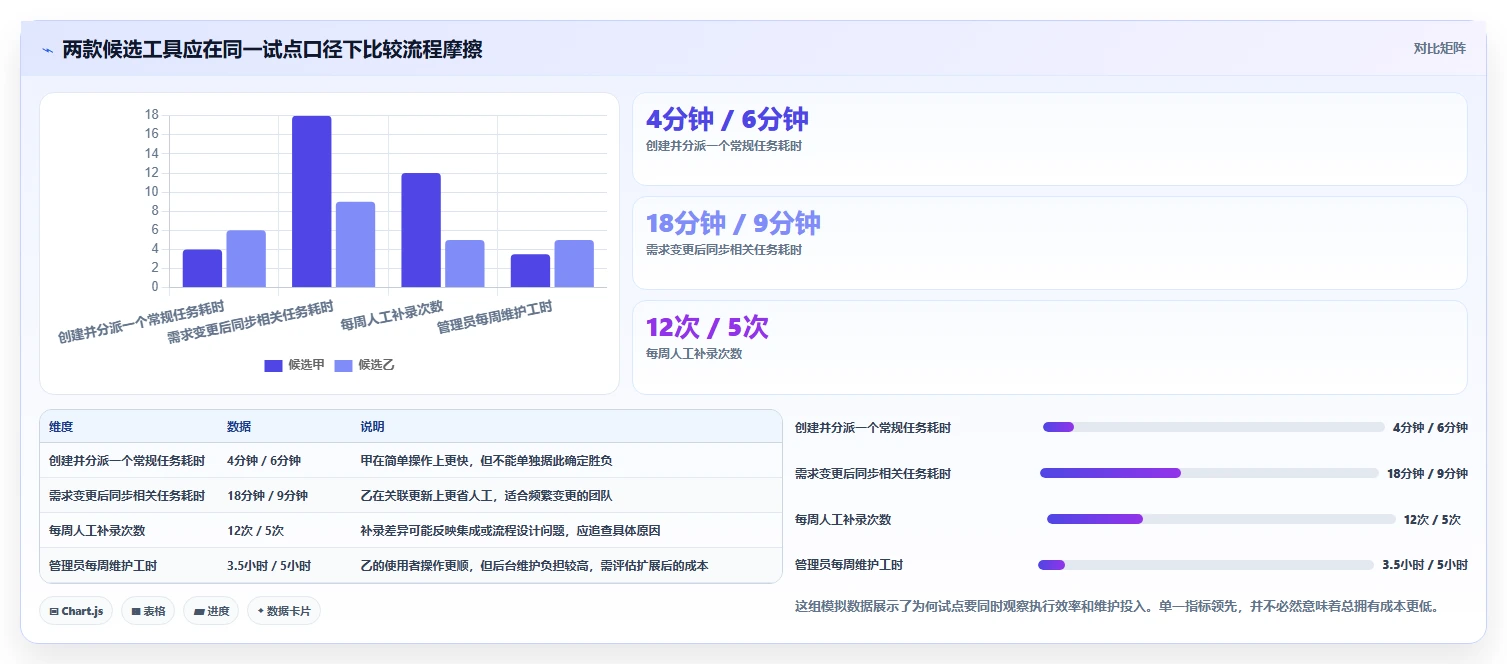1507x664 pixels.
Task: Click table value 3.5小时 / 5小时
Action: click(269, 566)
